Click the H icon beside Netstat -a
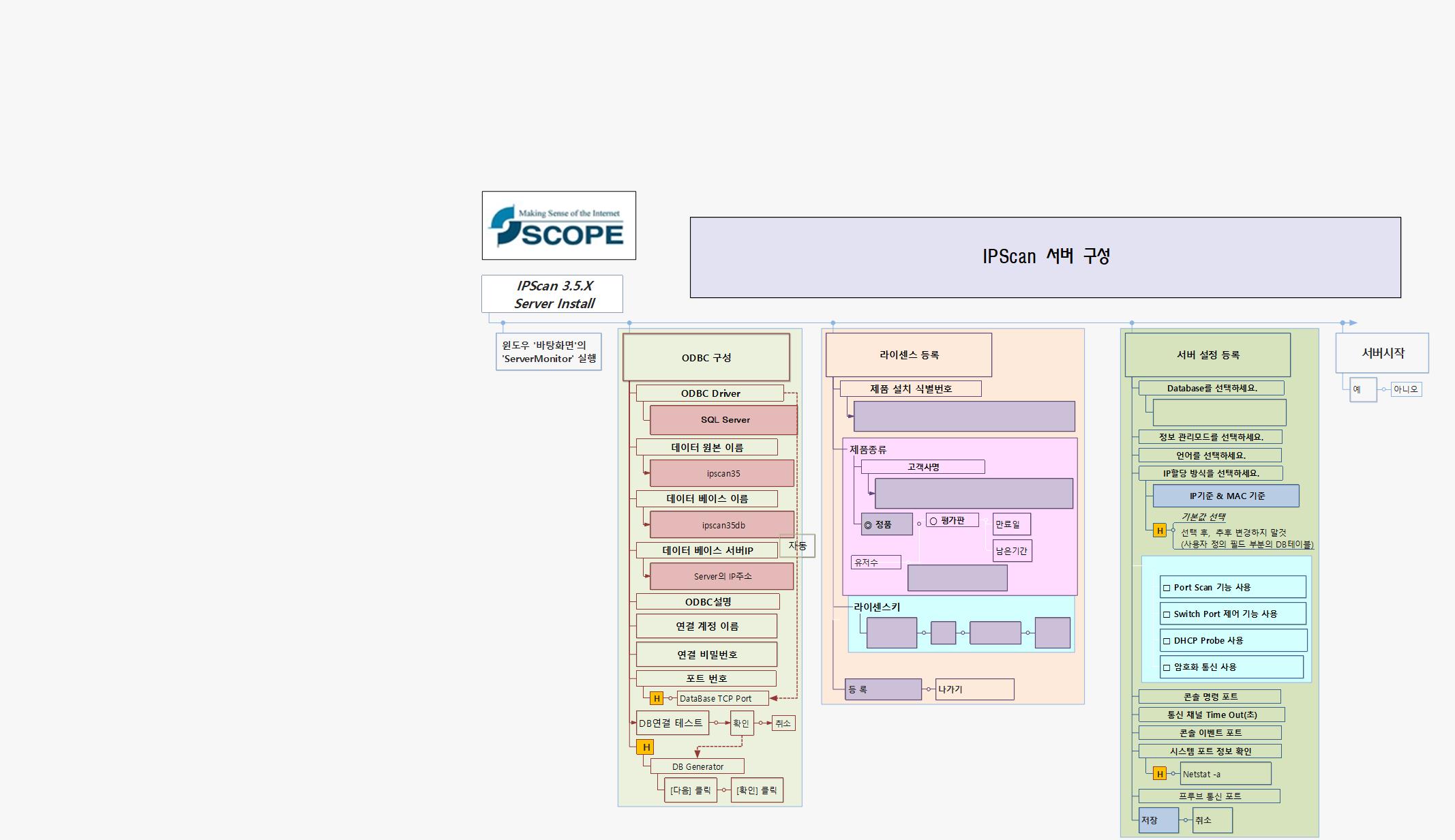This screenshot has width=1455, height=840. (x=1158, y=773)
